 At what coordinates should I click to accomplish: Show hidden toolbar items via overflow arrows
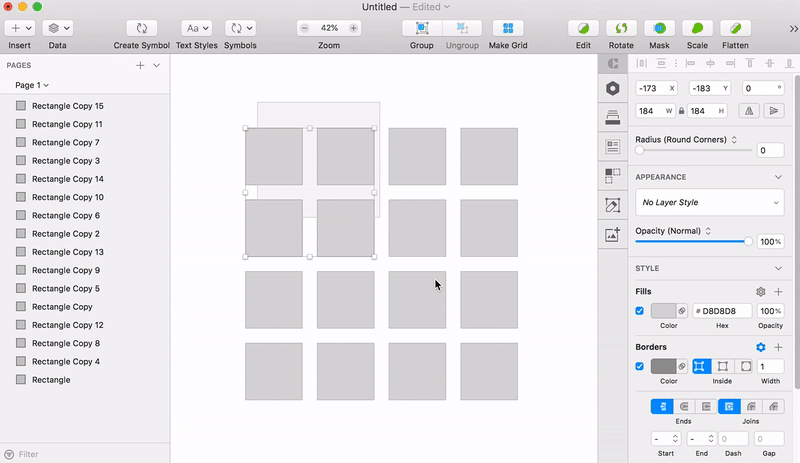click(793, 29)
